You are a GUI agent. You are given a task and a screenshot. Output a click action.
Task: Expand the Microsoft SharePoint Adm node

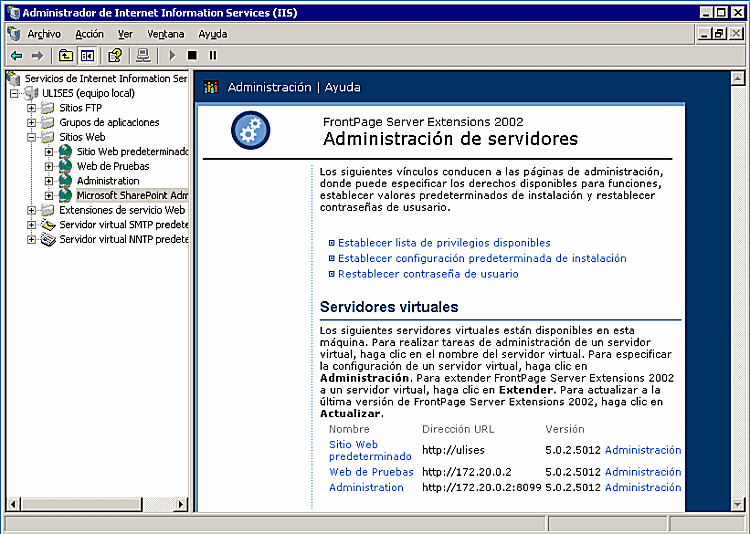point(49,196)
